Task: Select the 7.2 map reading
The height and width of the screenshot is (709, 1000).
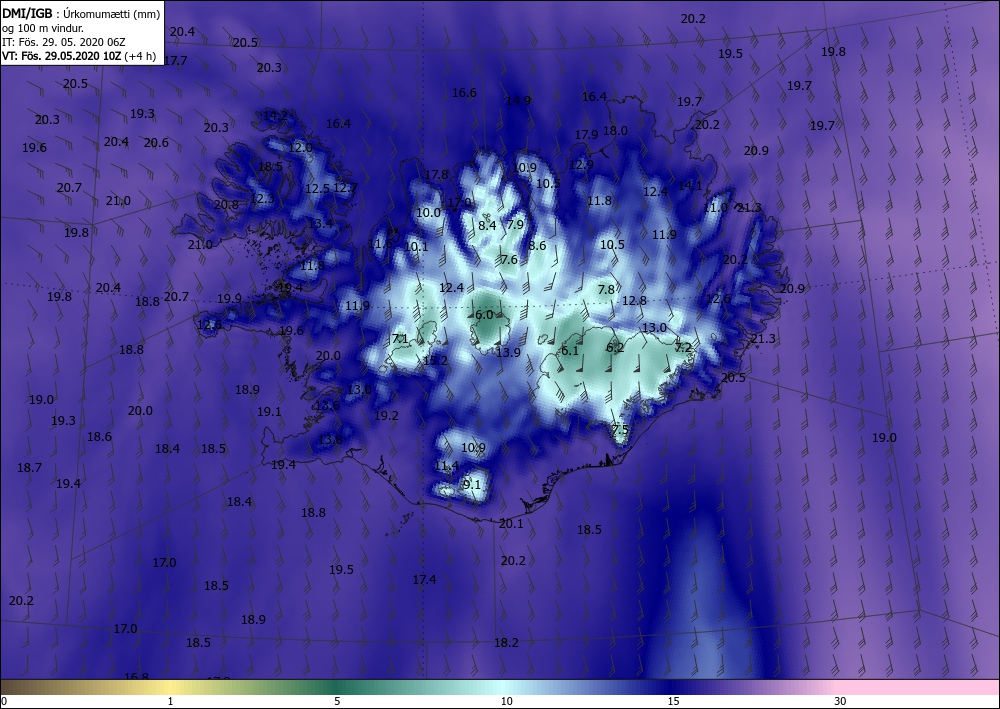Action: pyautogui.click(x=683, y=347)
